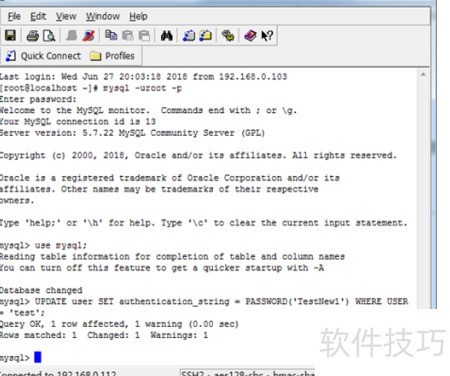The height and width of the screenshot is (376, 450).
Task: Click the Print icon
Action: click(x=32, y=35)
